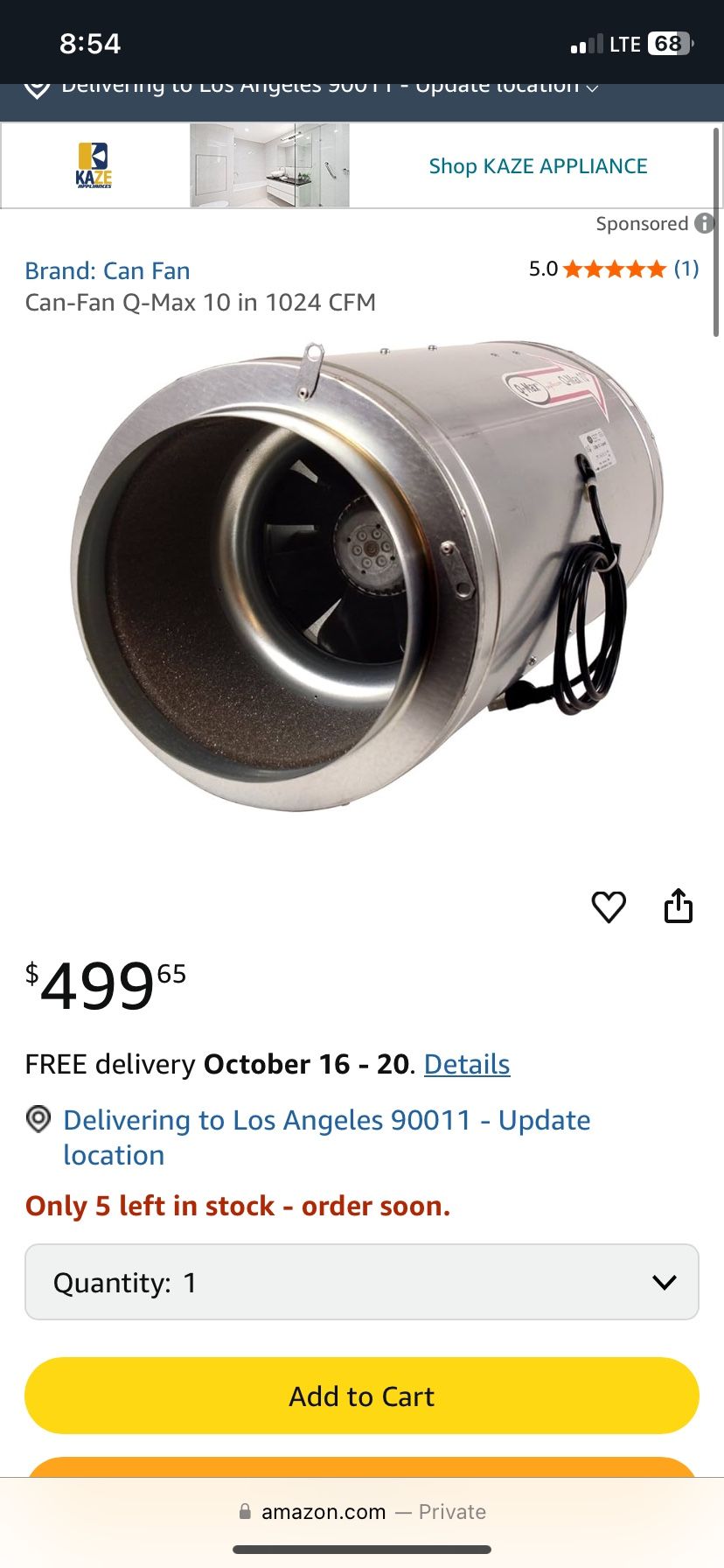Tap the KAZE Appliances logo

tap(94, 165)
